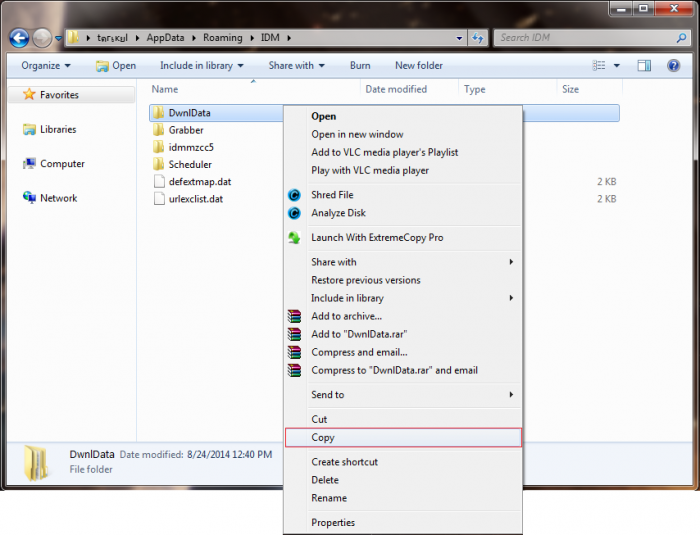The height and width of the screenshot is (535, 700).
Task: Open Properties from the context menu
Action: pyautogui.click(x=333, y=522)
